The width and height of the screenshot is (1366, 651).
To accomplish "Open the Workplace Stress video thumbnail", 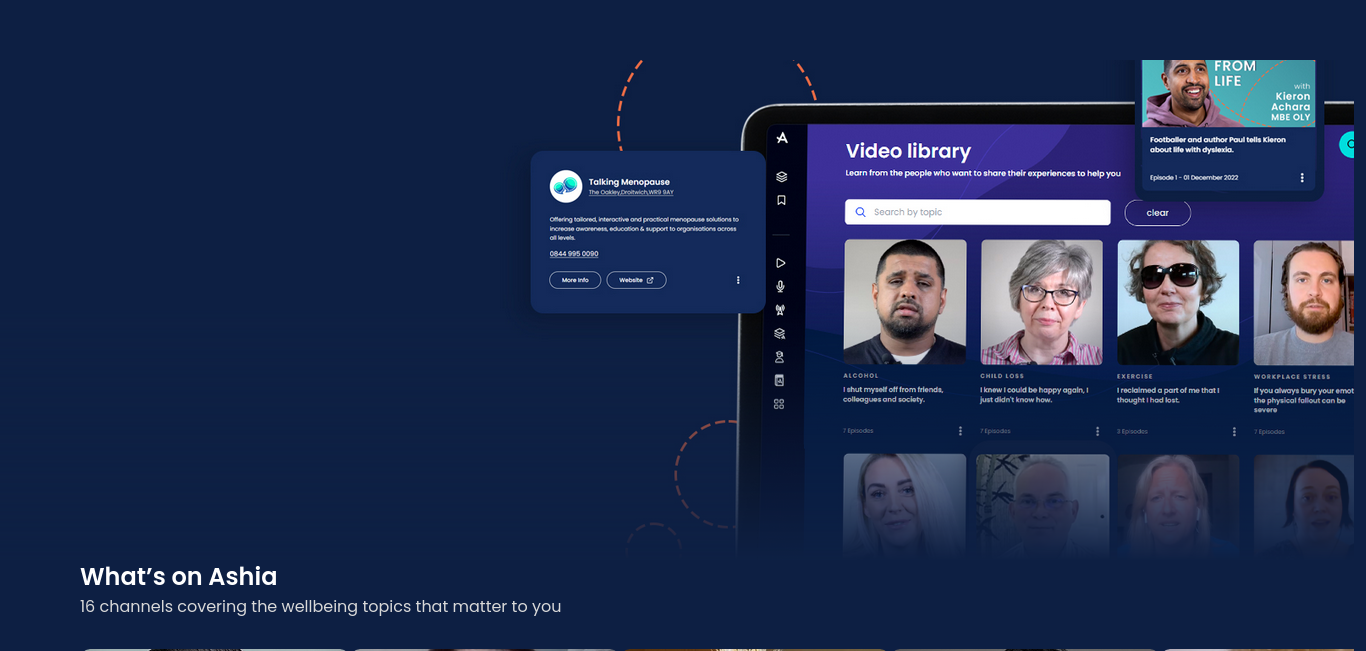I will (x=1304, y=303).
